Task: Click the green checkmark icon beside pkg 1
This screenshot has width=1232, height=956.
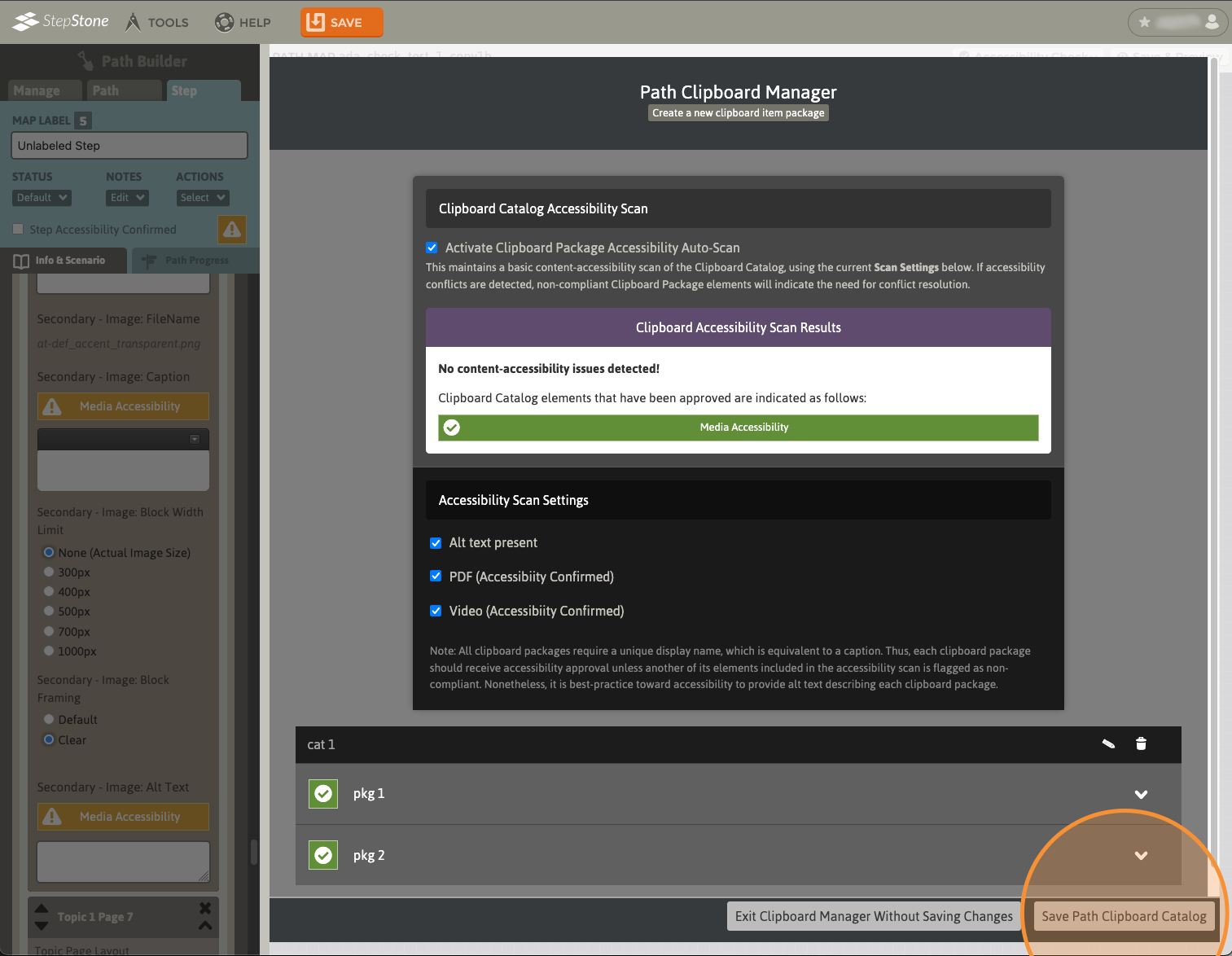Action: click(323, 793)
